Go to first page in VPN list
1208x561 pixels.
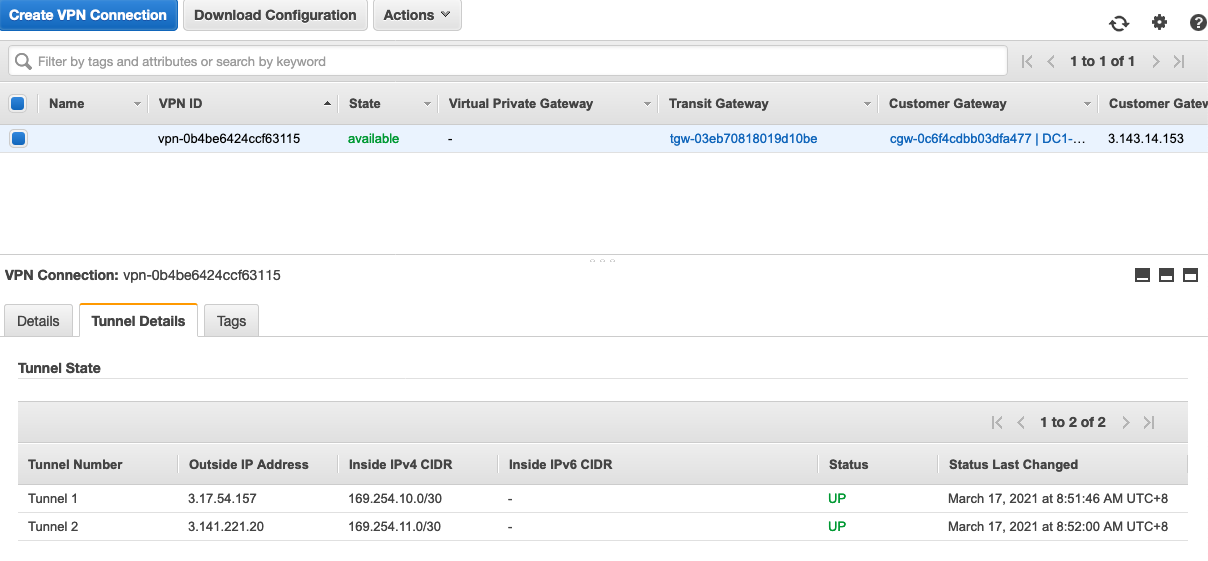click(1027, 62)
